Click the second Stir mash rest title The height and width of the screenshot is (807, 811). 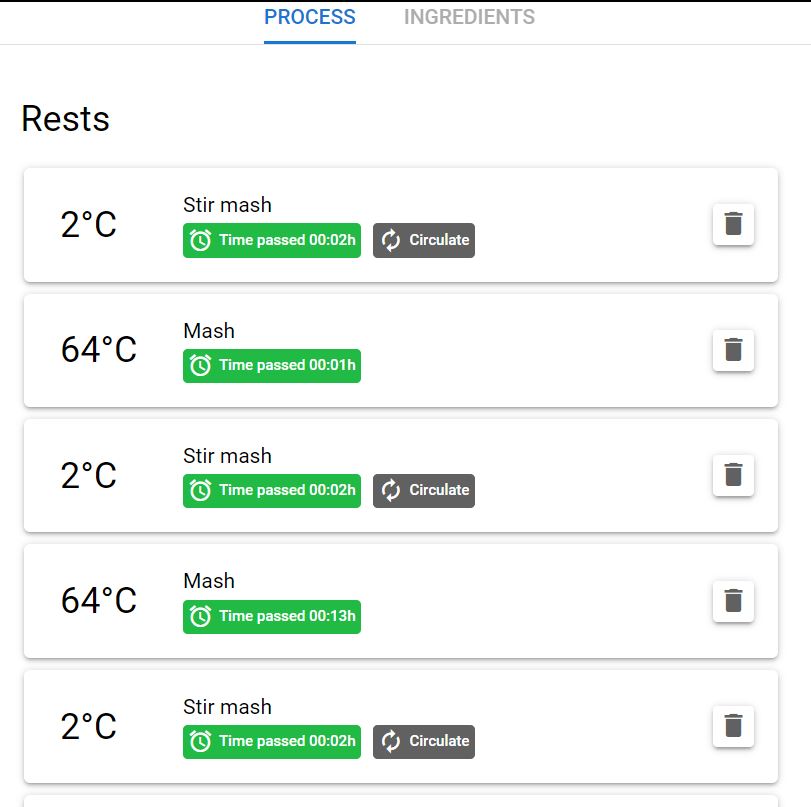point(227,456)
